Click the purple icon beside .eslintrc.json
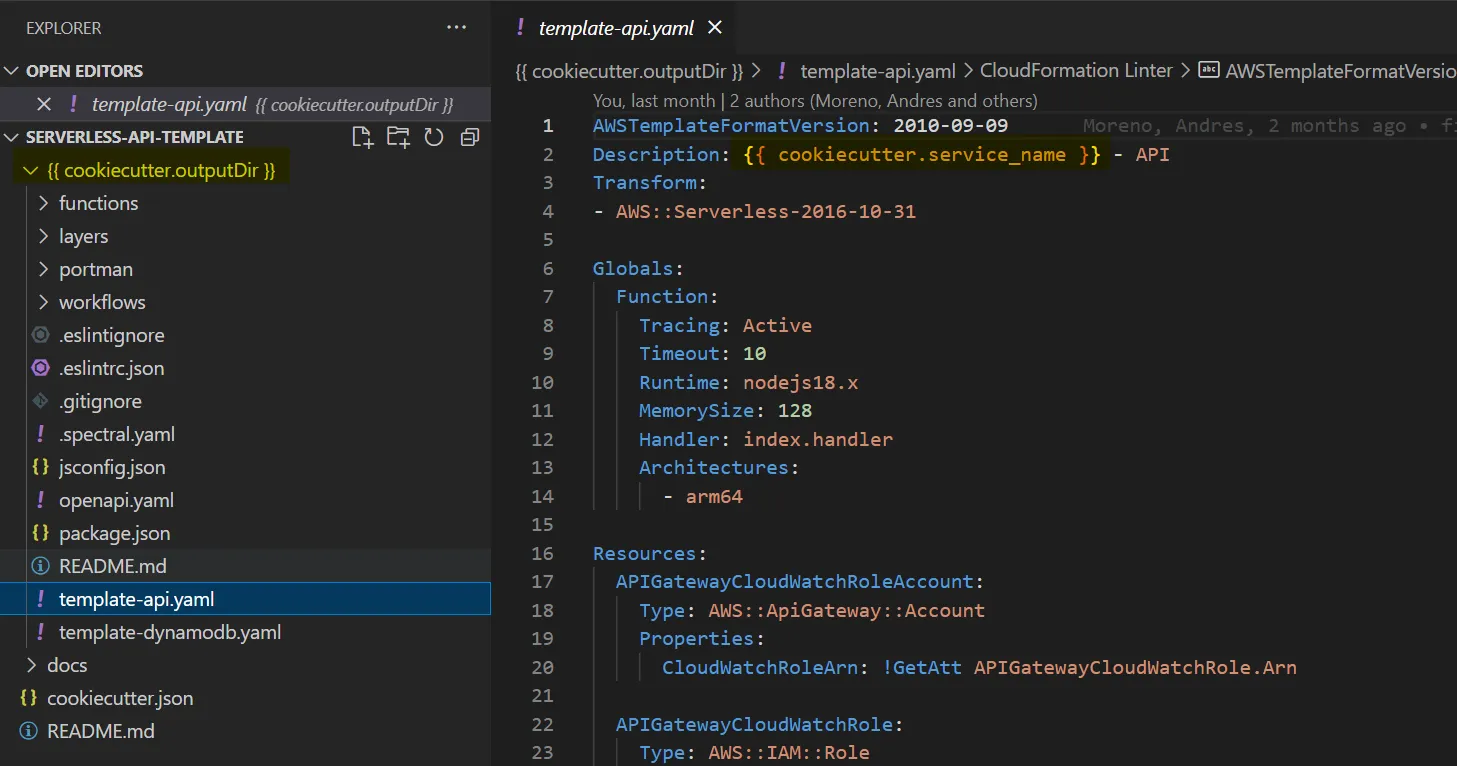Image resolution: width=1457 pixels, height=766 pixels. click(x=40, y=368)
